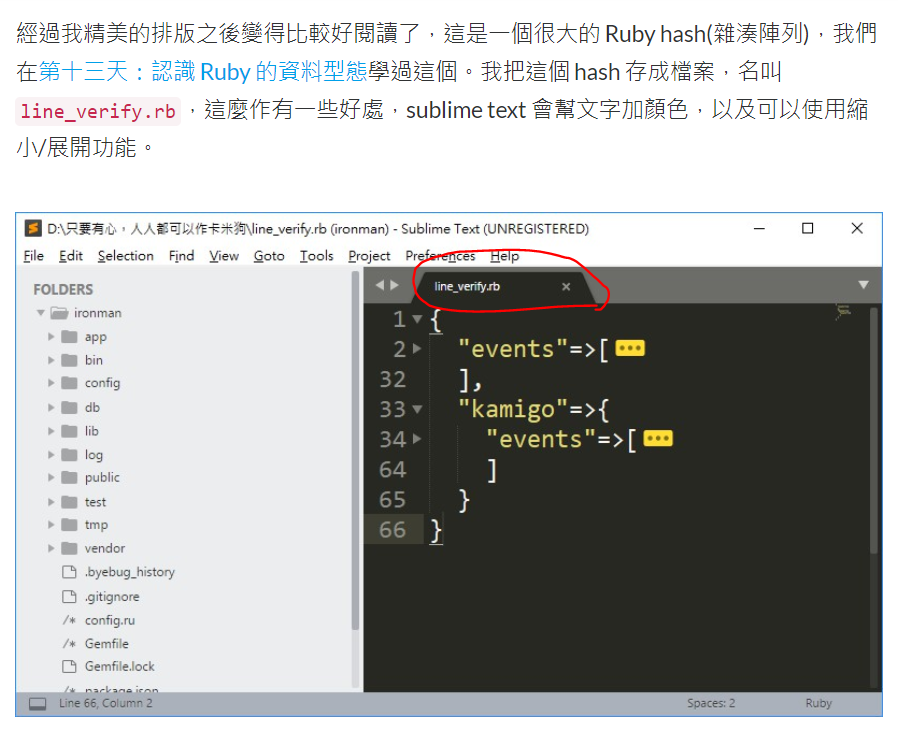Fold line 1 with its arrow
This screenshot has width=898, height=739.
(418, 319)
